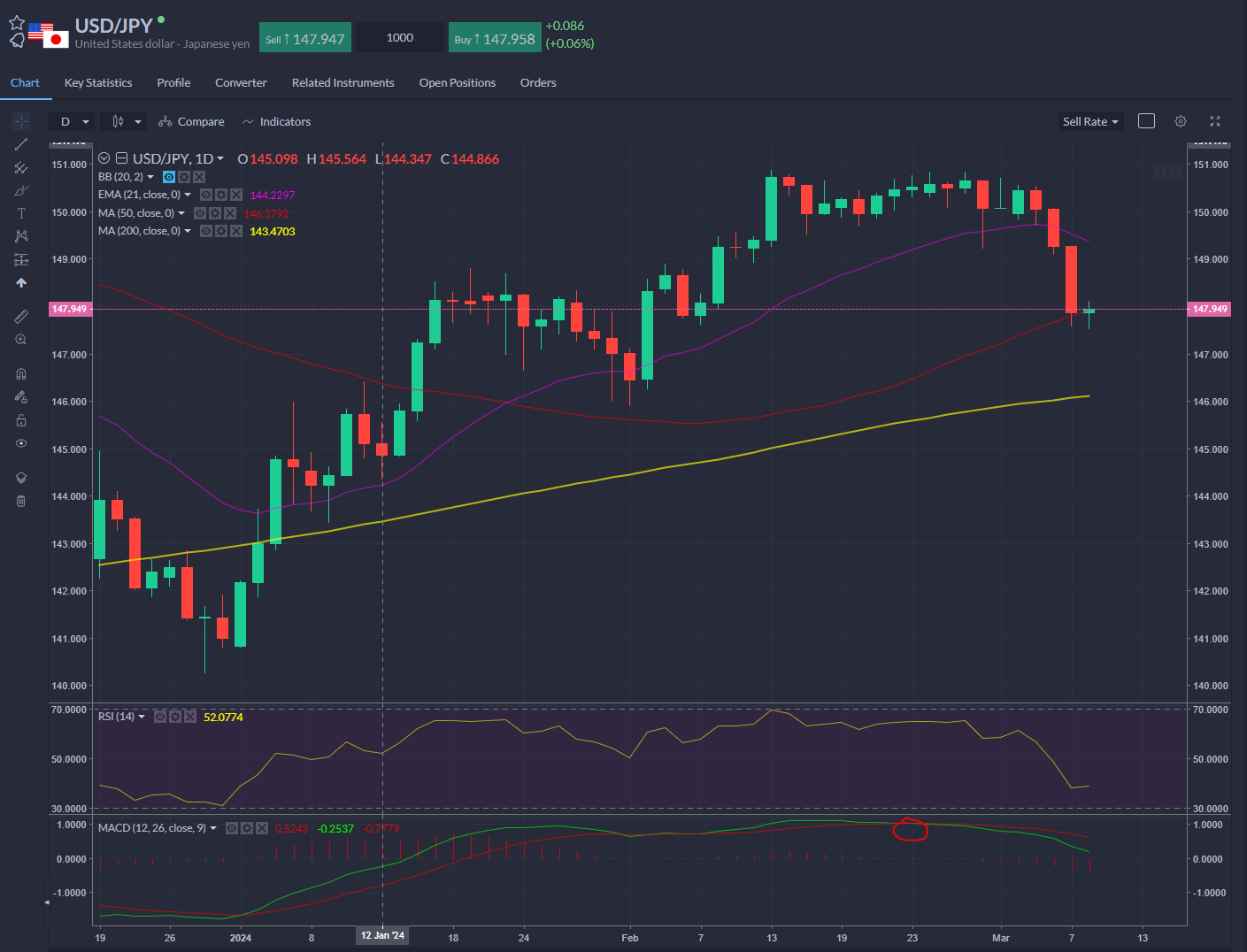1247x952 pixels.
Task: Select the crosshair cursor tool
Action: (x=21, y=120)
